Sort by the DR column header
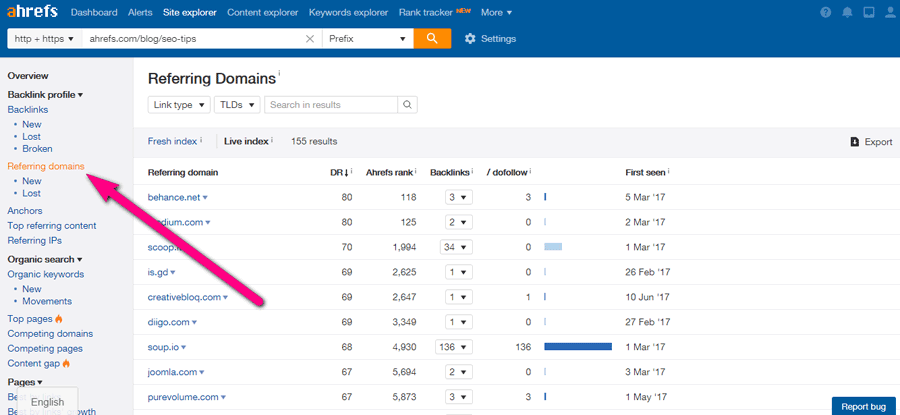The height and width of the screenshot is (415, 900). 338,172
